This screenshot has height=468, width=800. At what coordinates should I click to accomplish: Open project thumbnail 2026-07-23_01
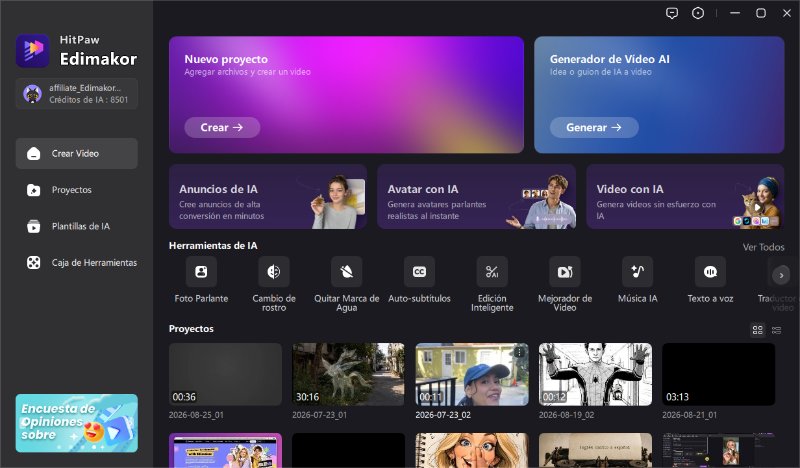coord(348,374)
